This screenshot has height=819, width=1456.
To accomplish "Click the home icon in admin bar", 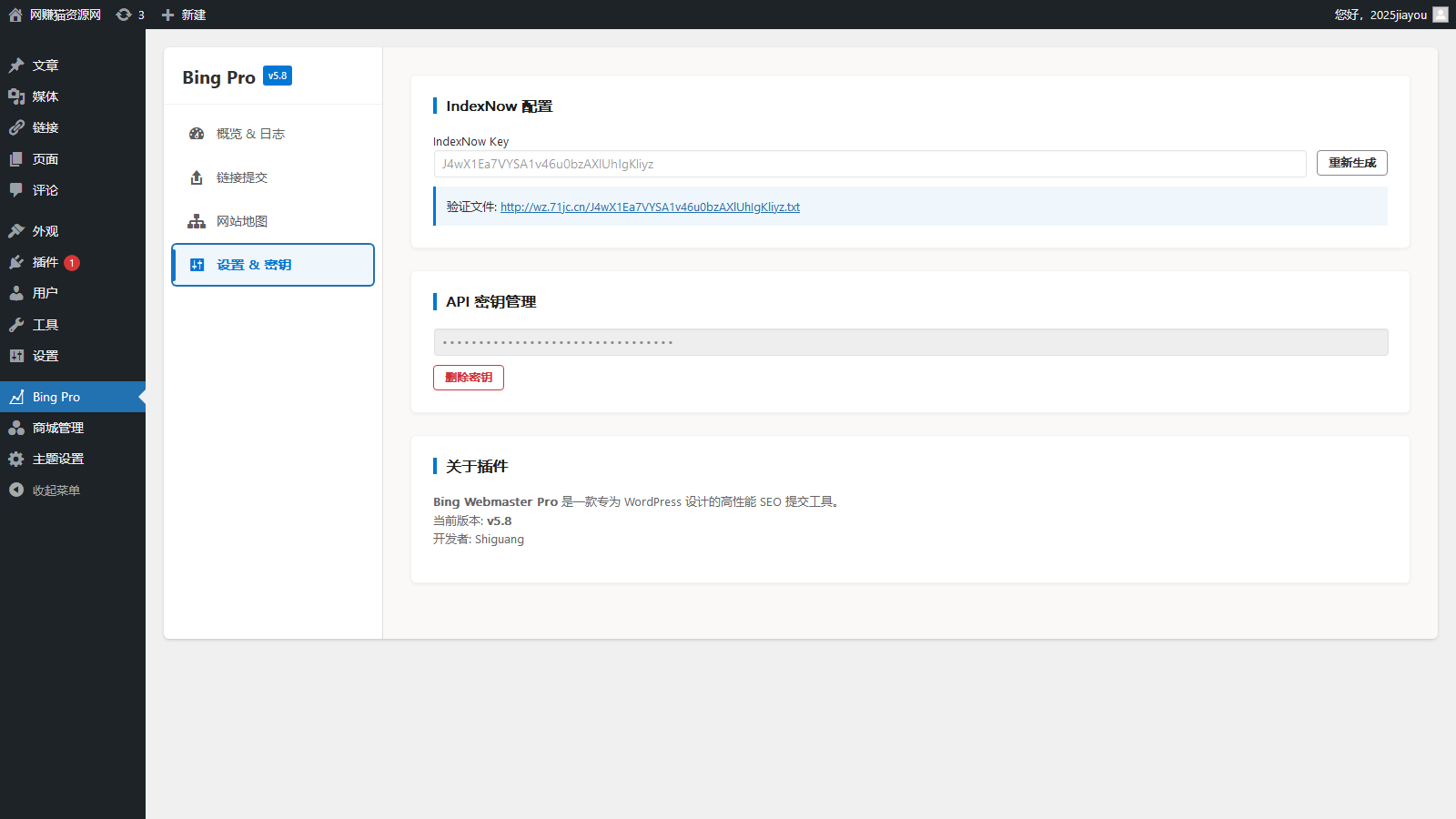I will 15,15.
